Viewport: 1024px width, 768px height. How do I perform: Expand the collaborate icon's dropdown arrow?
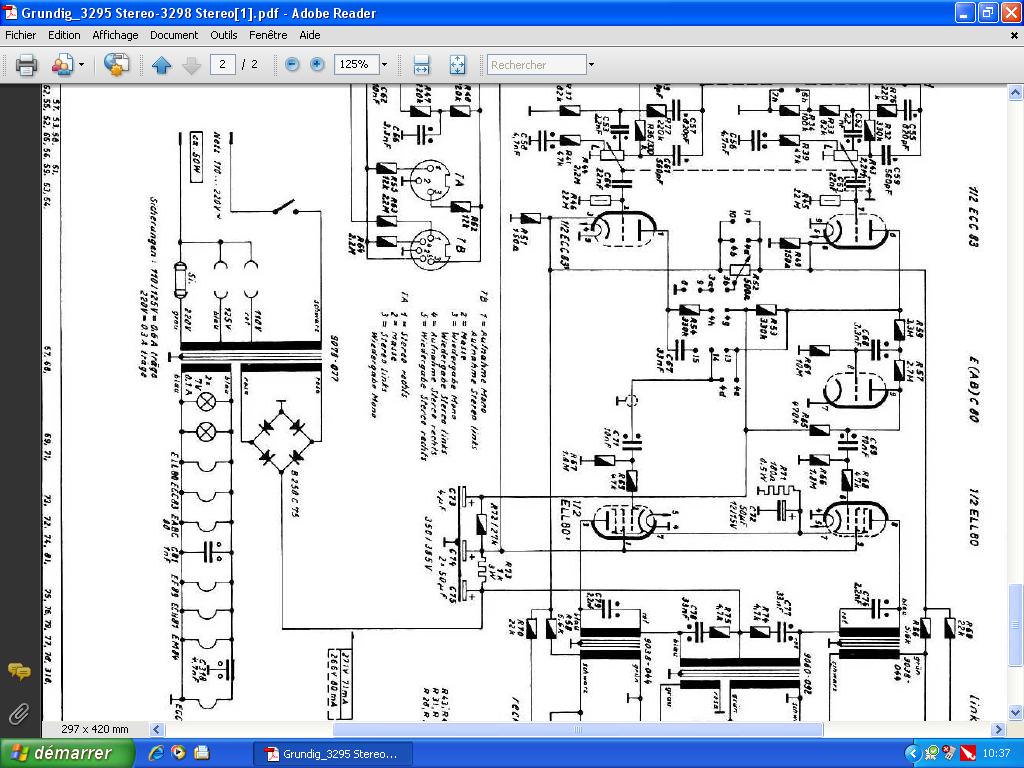[82, 65]
